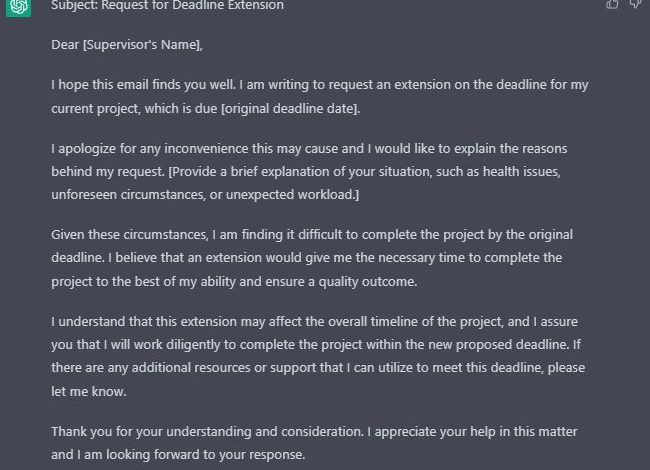Click the thumbs up feedback icon
Viewport: 650px width, 470px height.
point(612,4)
